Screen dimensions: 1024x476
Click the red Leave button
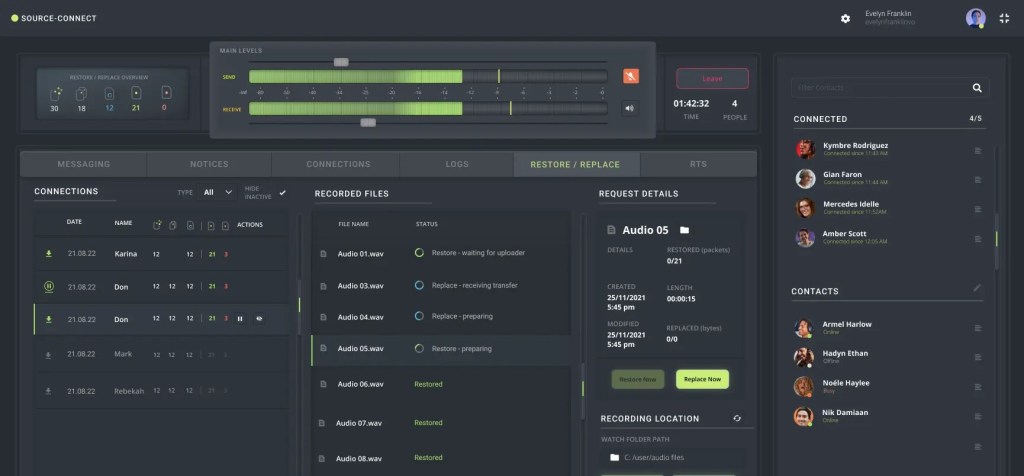pyautogui.click(x=712, y=78)
